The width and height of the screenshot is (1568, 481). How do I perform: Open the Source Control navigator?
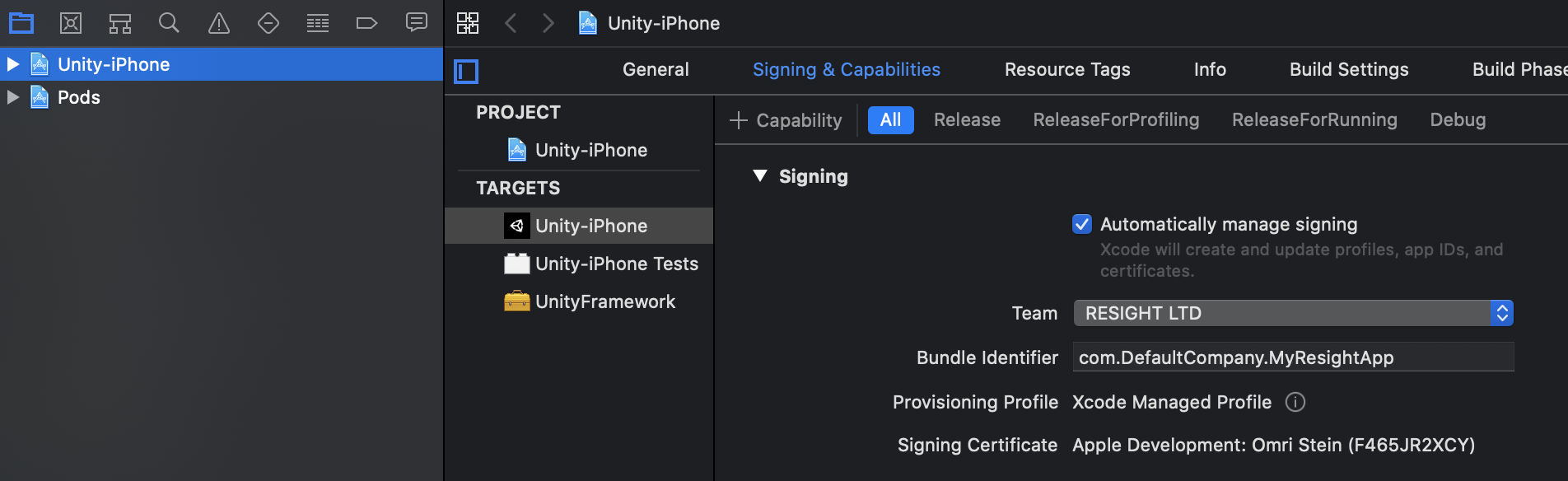pos(71,23)
